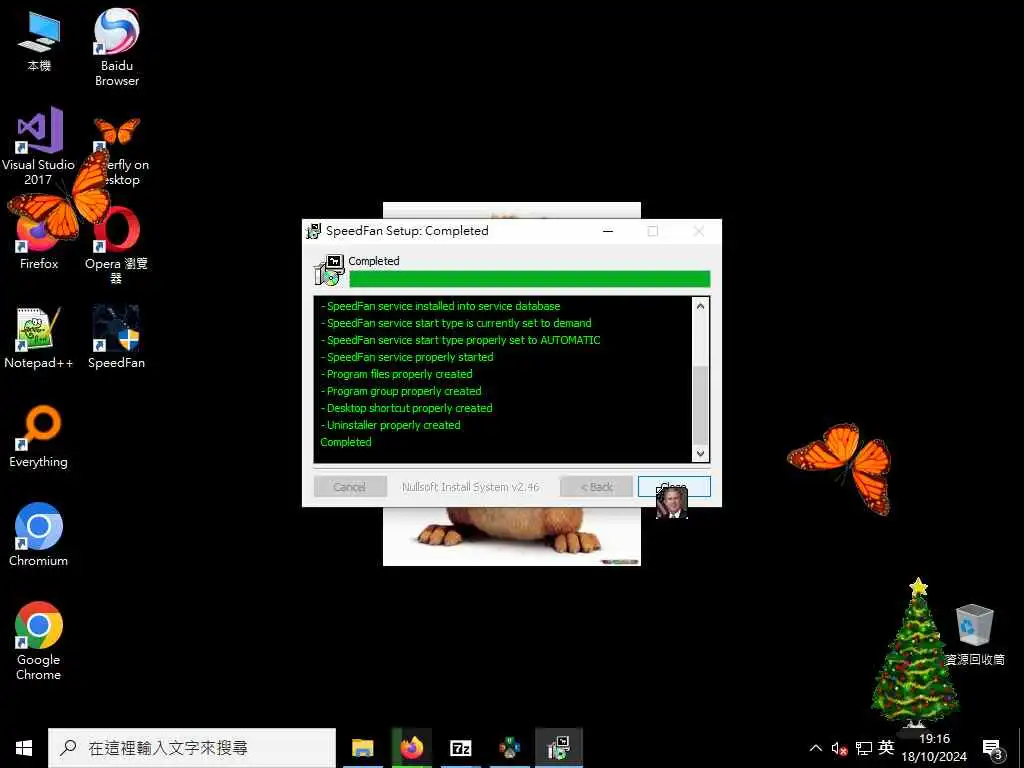This screenshot has width=1024, height=768.
Task: Click the log scroll up arrow
Action: (701, 306)
